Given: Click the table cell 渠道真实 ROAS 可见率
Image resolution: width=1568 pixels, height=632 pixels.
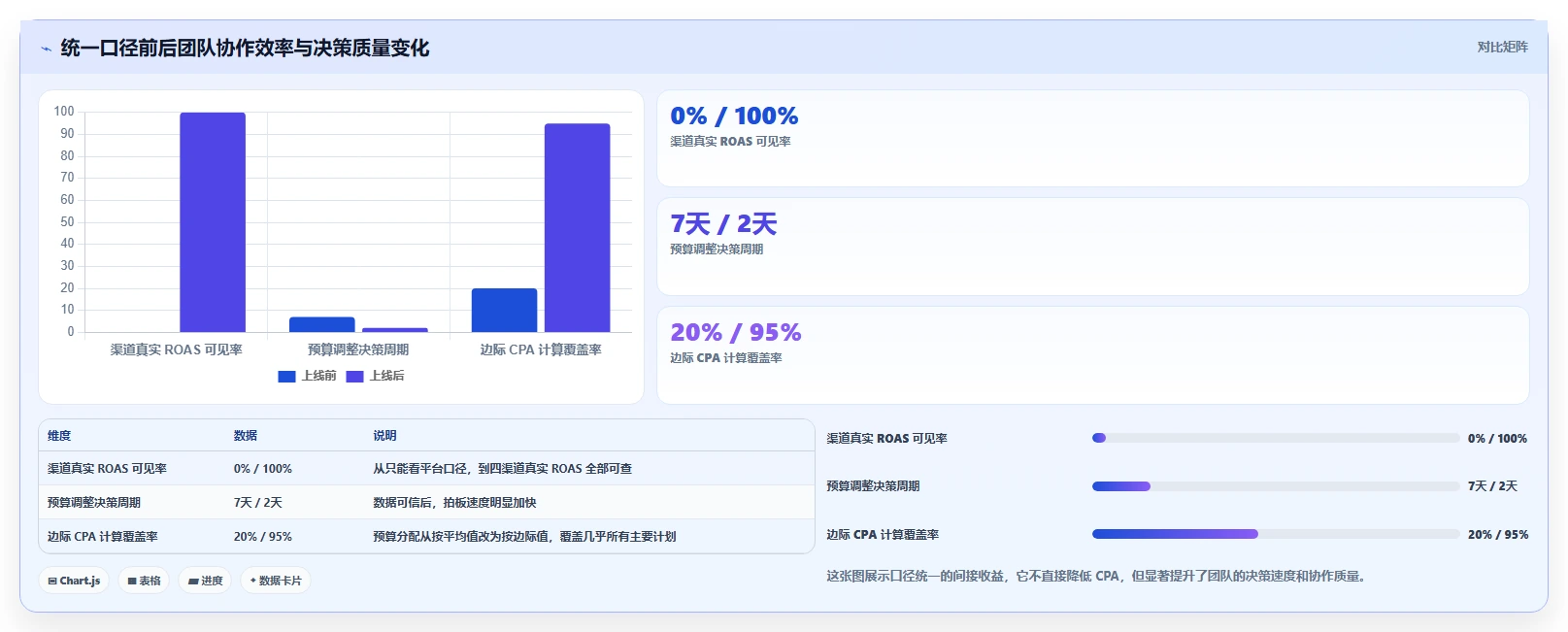Looking at the screenshot, I should coord(107,469).
